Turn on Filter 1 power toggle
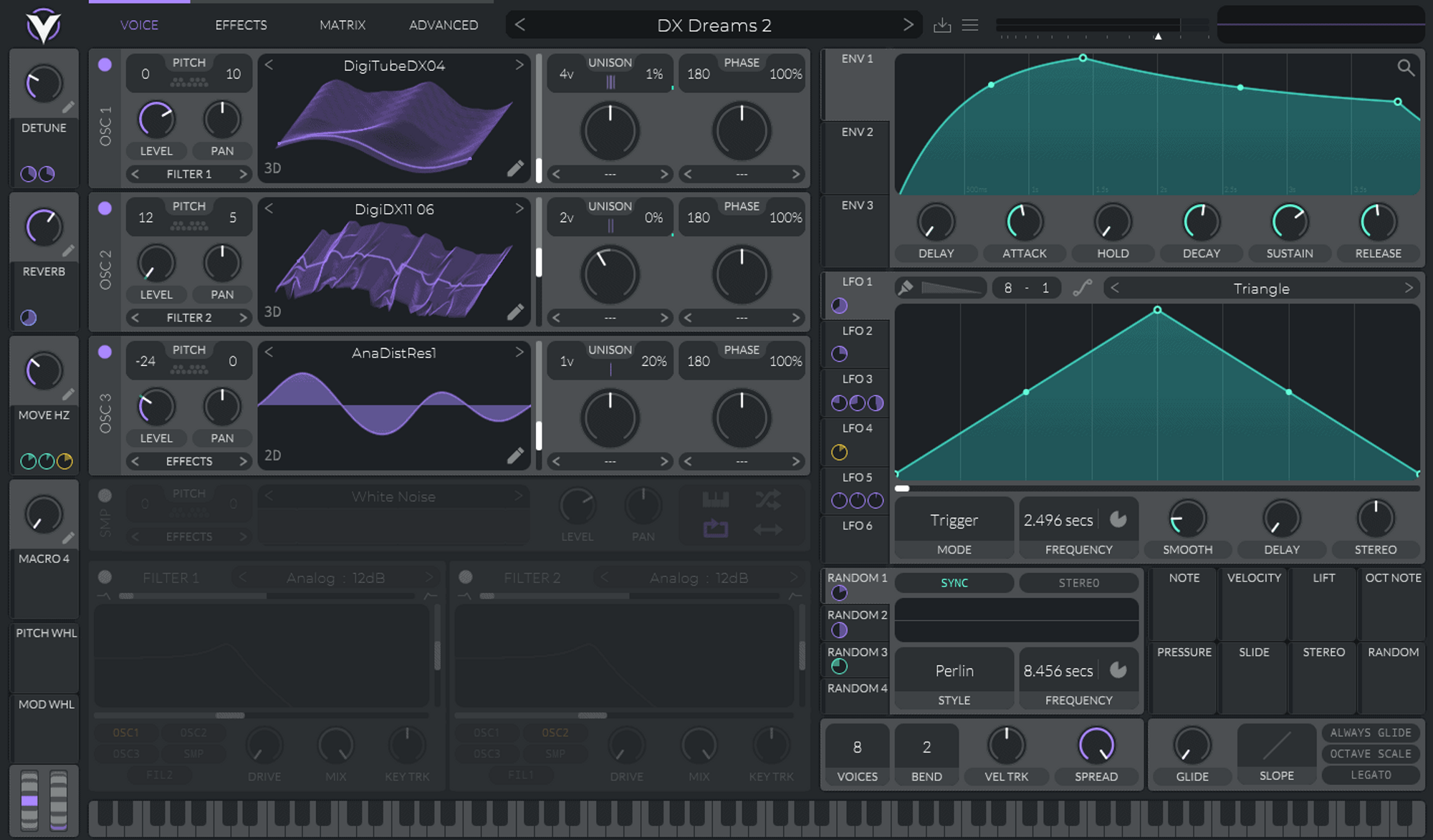Image resolution: width=1433 pixels, height=840 pixels. [105, 577]
